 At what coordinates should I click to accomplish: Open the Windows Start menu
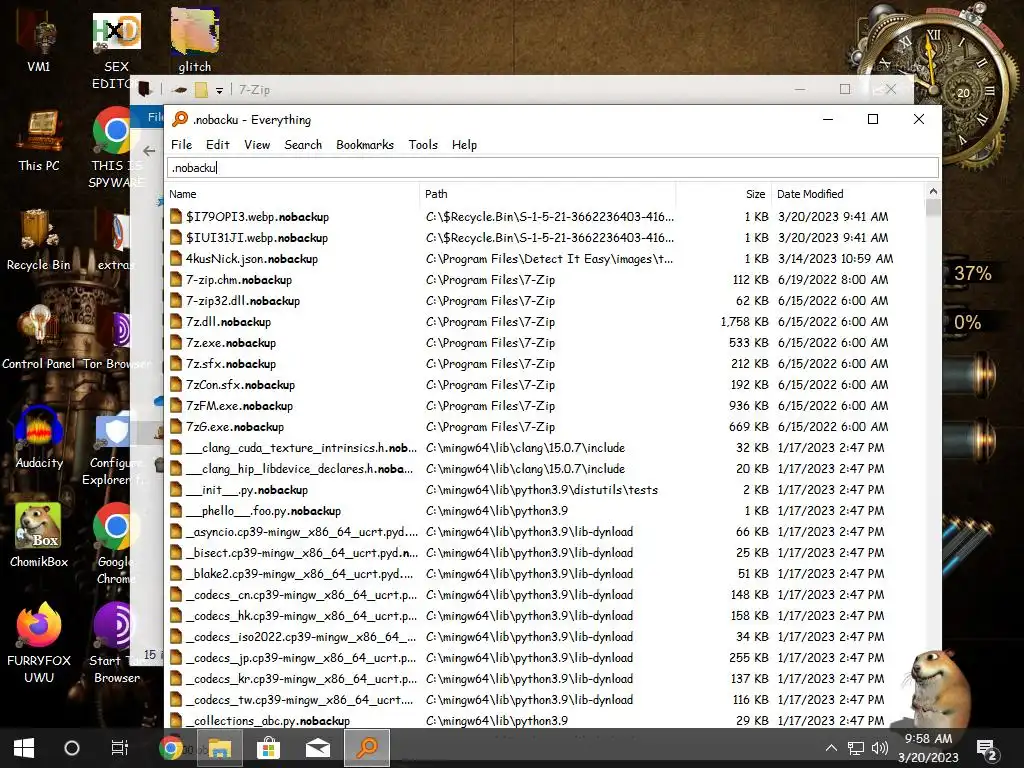24,748
